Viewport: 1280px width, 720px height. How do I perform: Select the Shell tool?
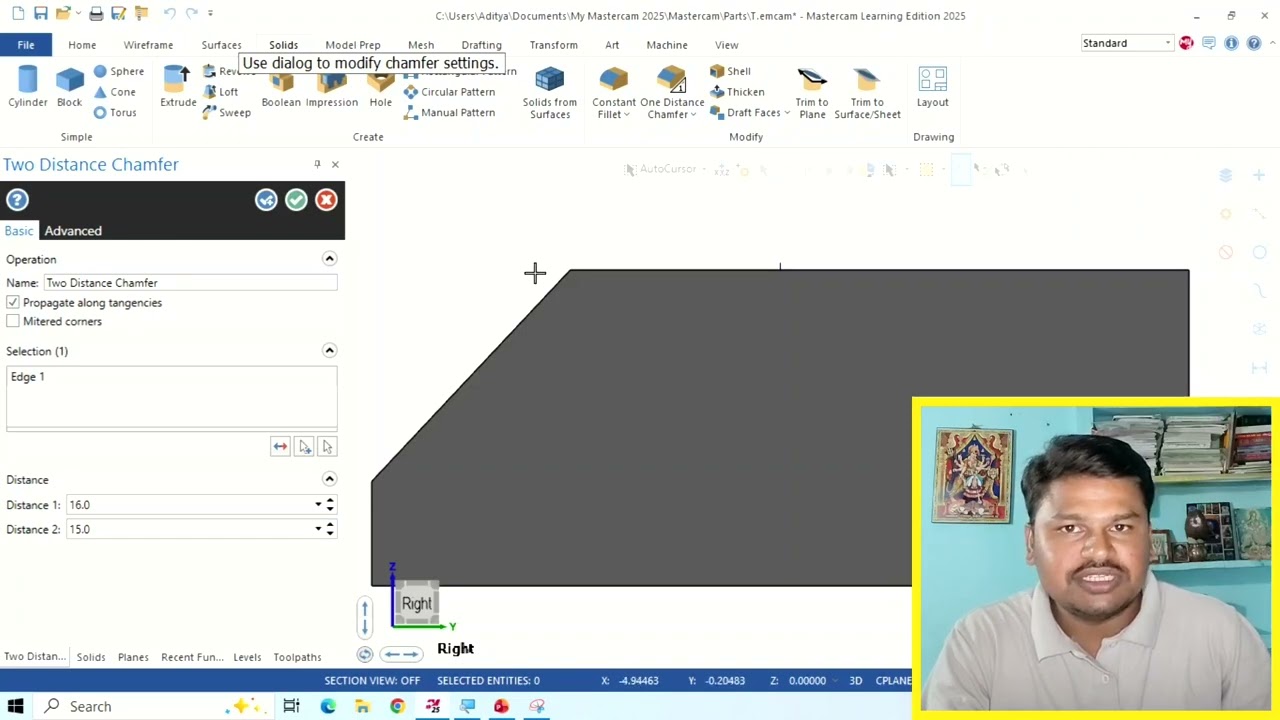(x=730, y=71)
